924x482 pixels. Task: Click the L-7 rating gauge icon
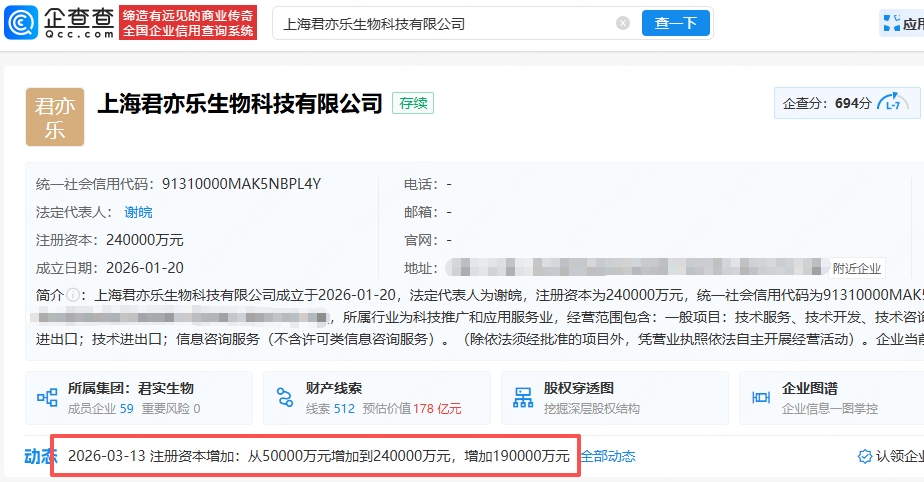[x=892, y=103]
